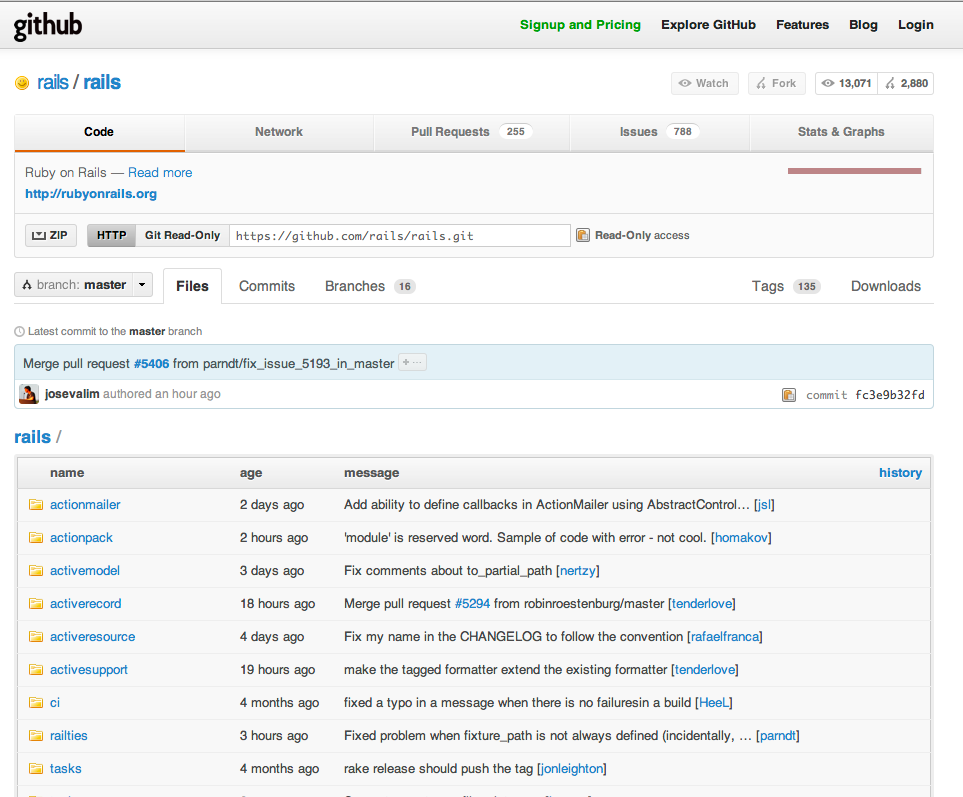Click the Read more link
This screenshot has width=963, height=797.
tap(160, 173)
